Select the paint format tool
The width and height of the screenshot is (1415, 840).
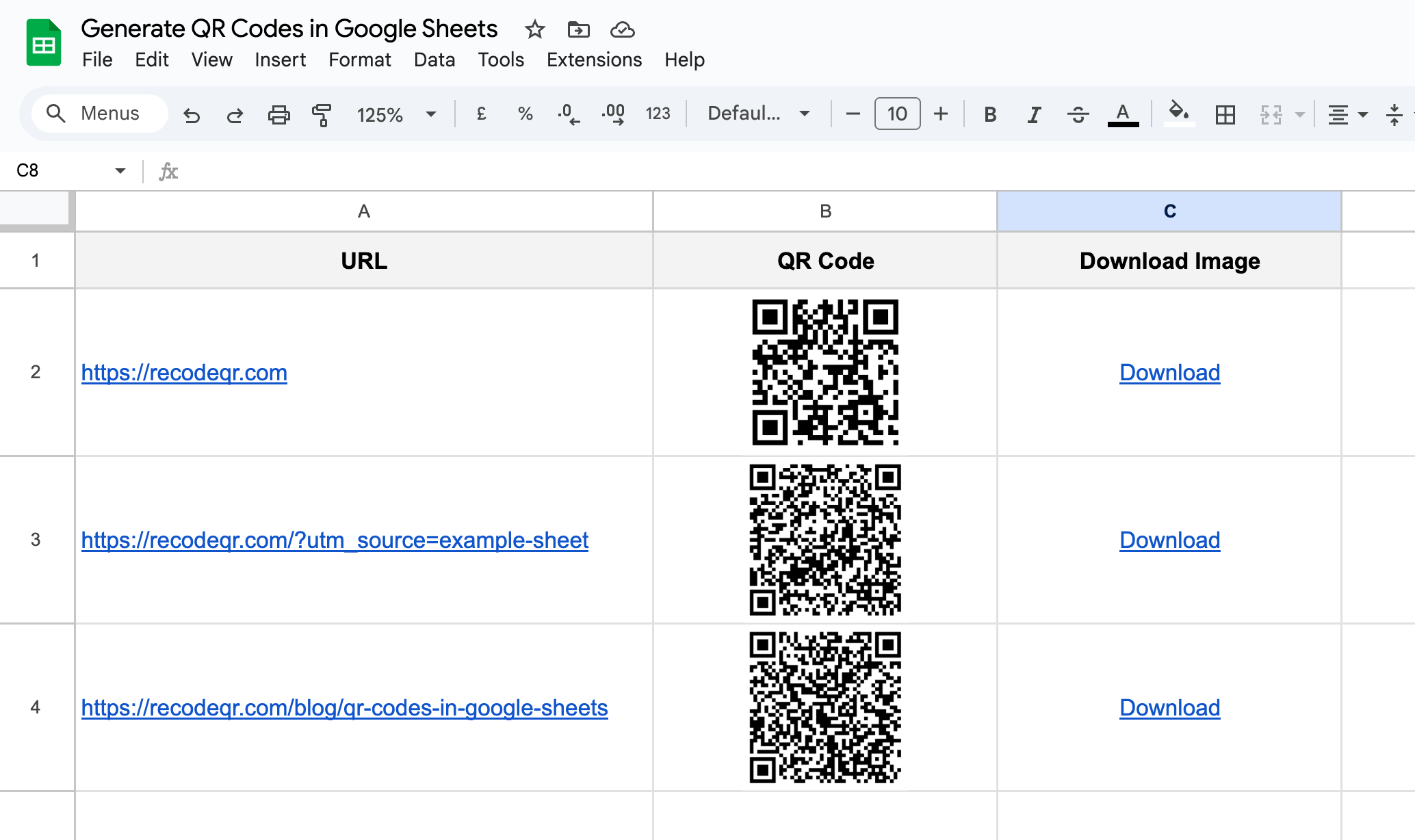(322, 114)
